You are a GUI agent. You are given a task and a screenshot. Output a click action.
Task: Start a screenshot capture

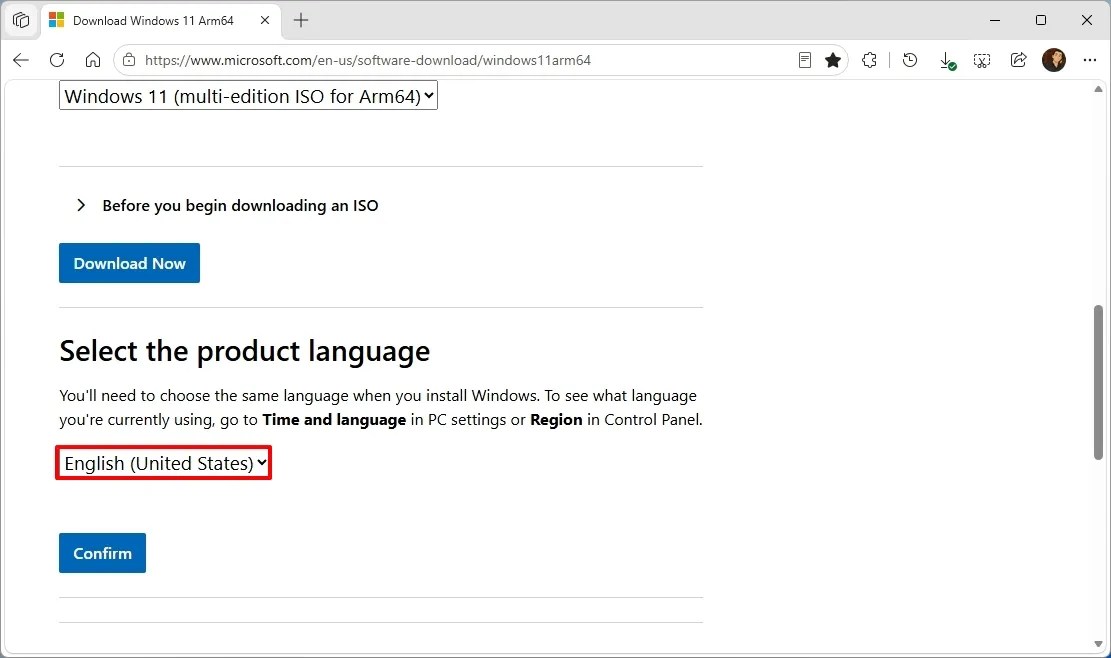pyautogui.click(x=982, y=61)
